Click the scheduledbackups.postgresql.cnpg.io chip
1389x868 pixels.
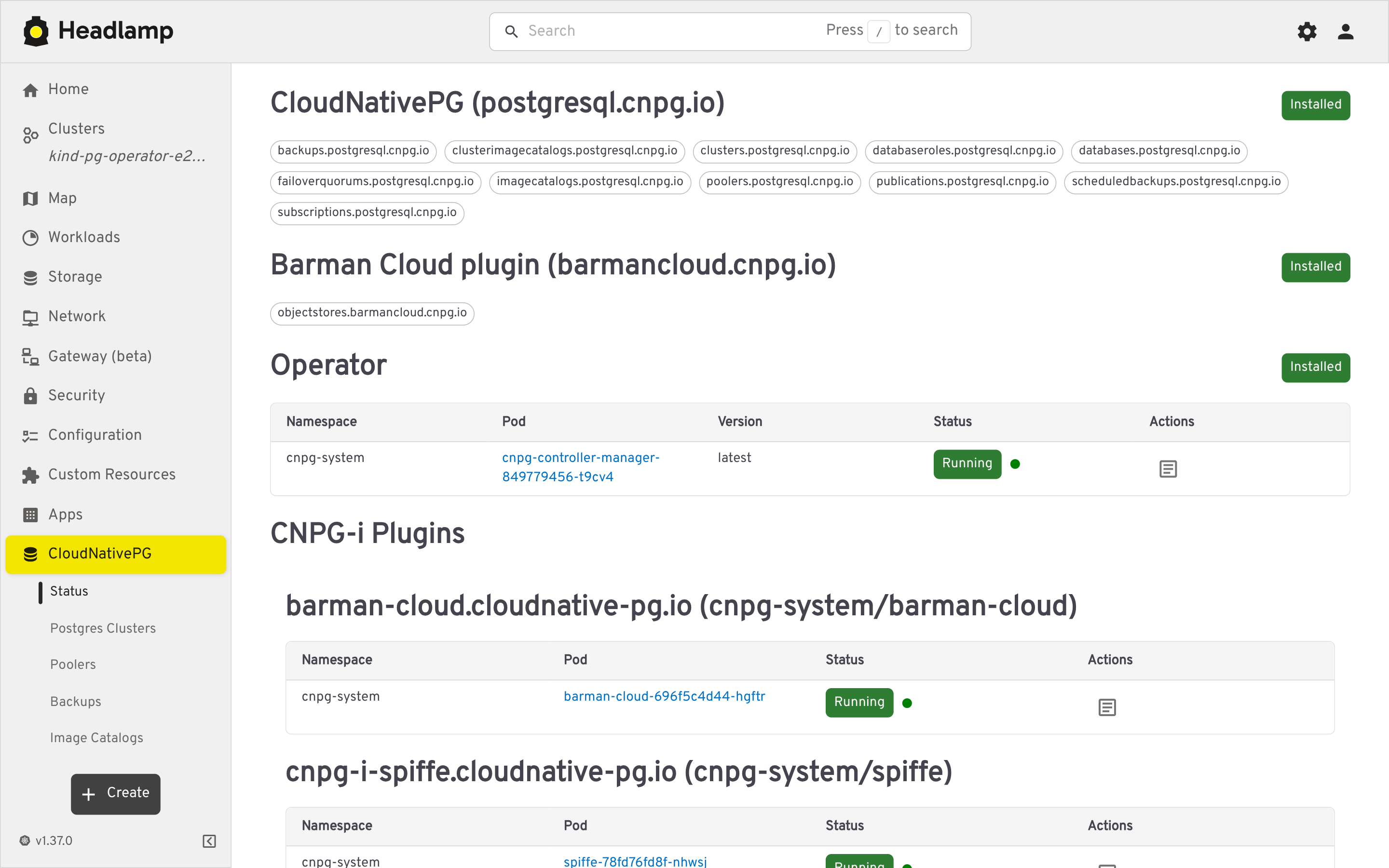(1177, 182)
